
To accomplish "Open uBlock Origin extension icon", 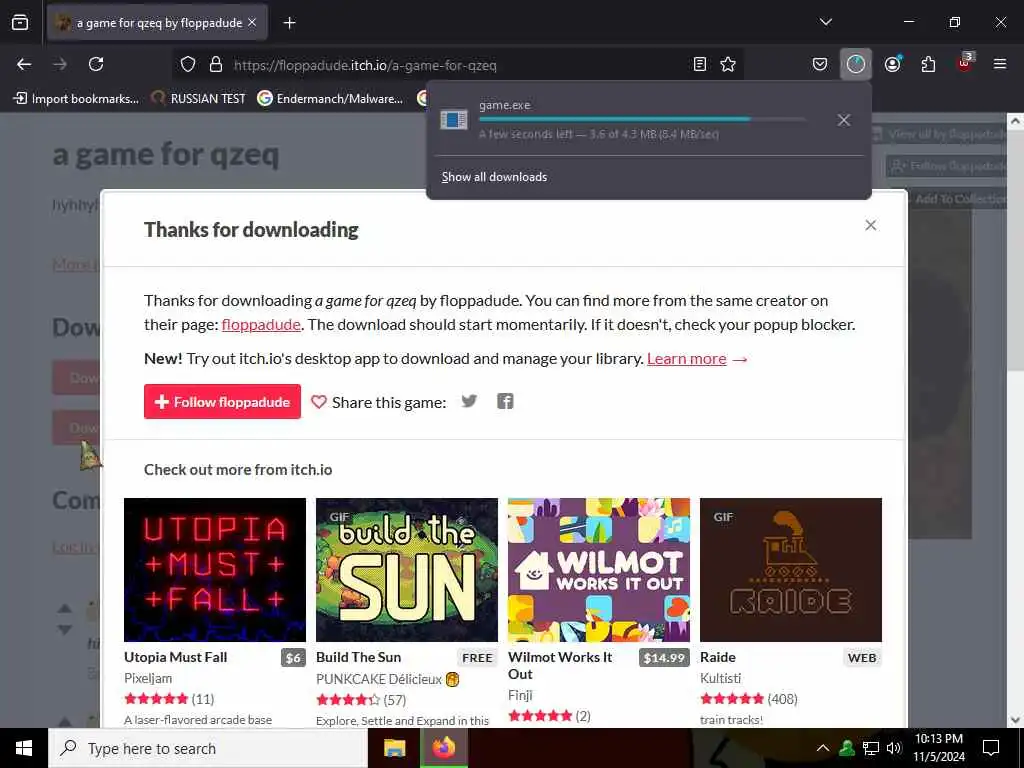I will click(x=965, y=63).
